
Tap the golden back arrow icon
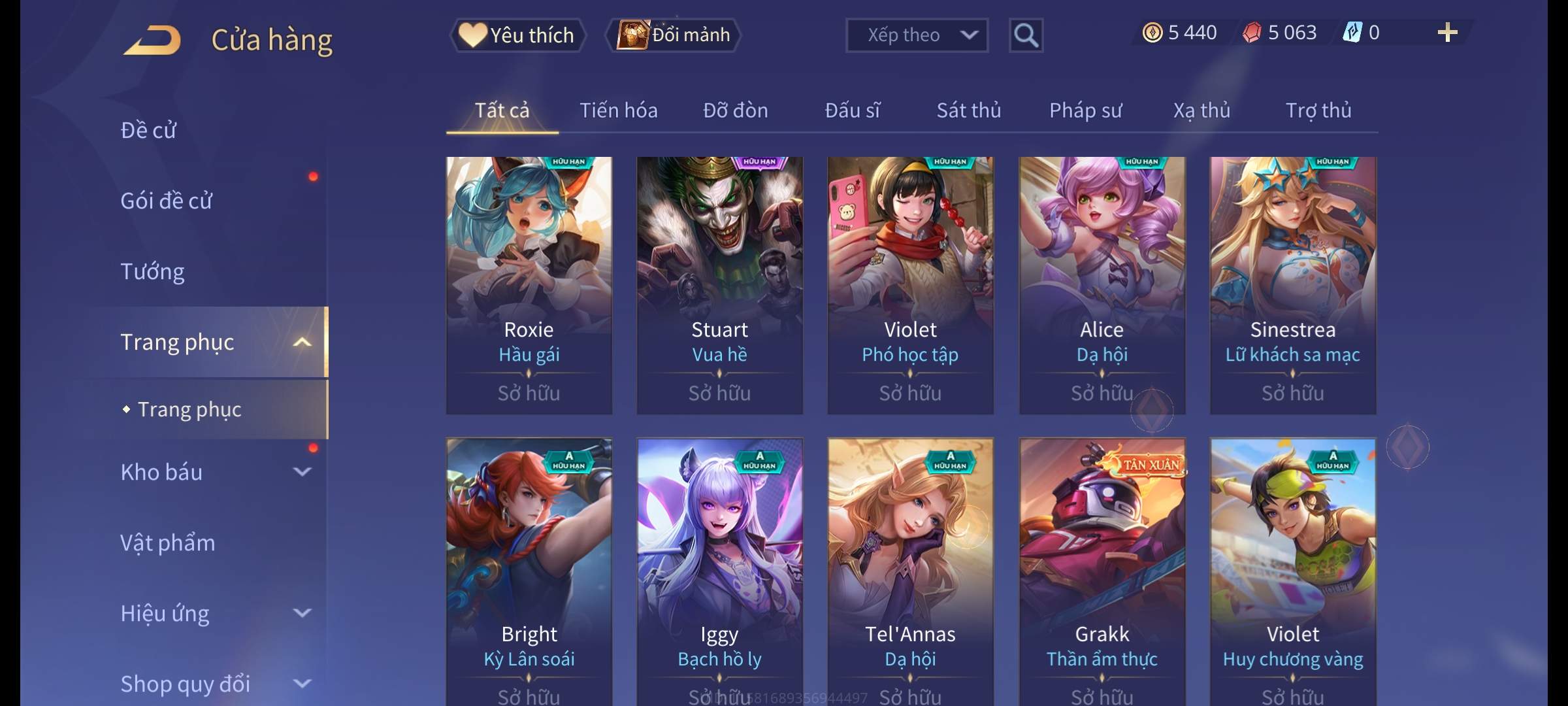[153, 40]
